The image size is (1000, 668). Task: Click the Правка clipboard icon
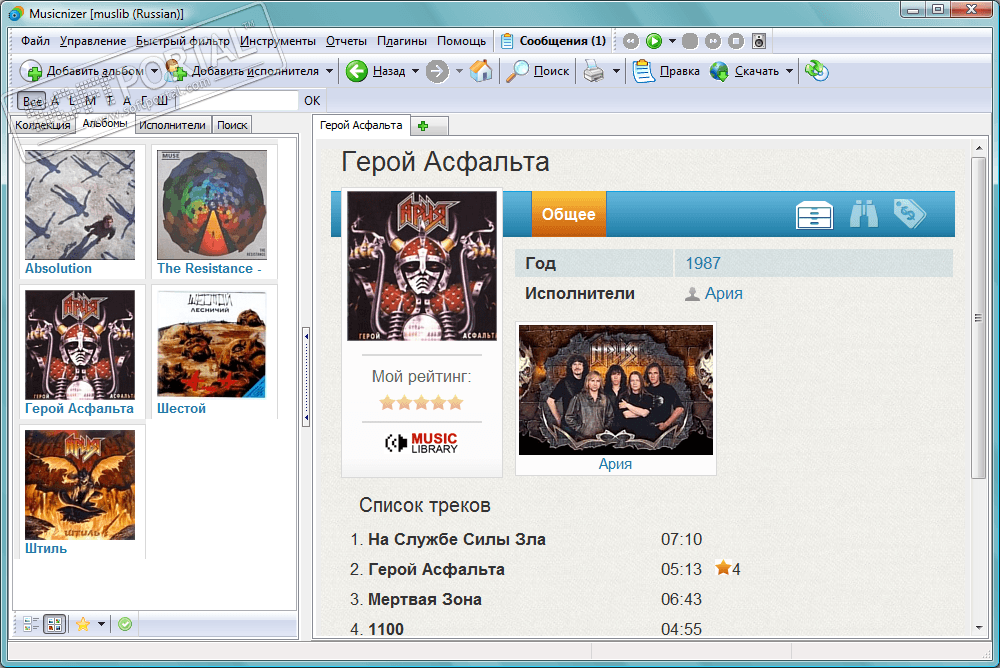pos(643,71)
